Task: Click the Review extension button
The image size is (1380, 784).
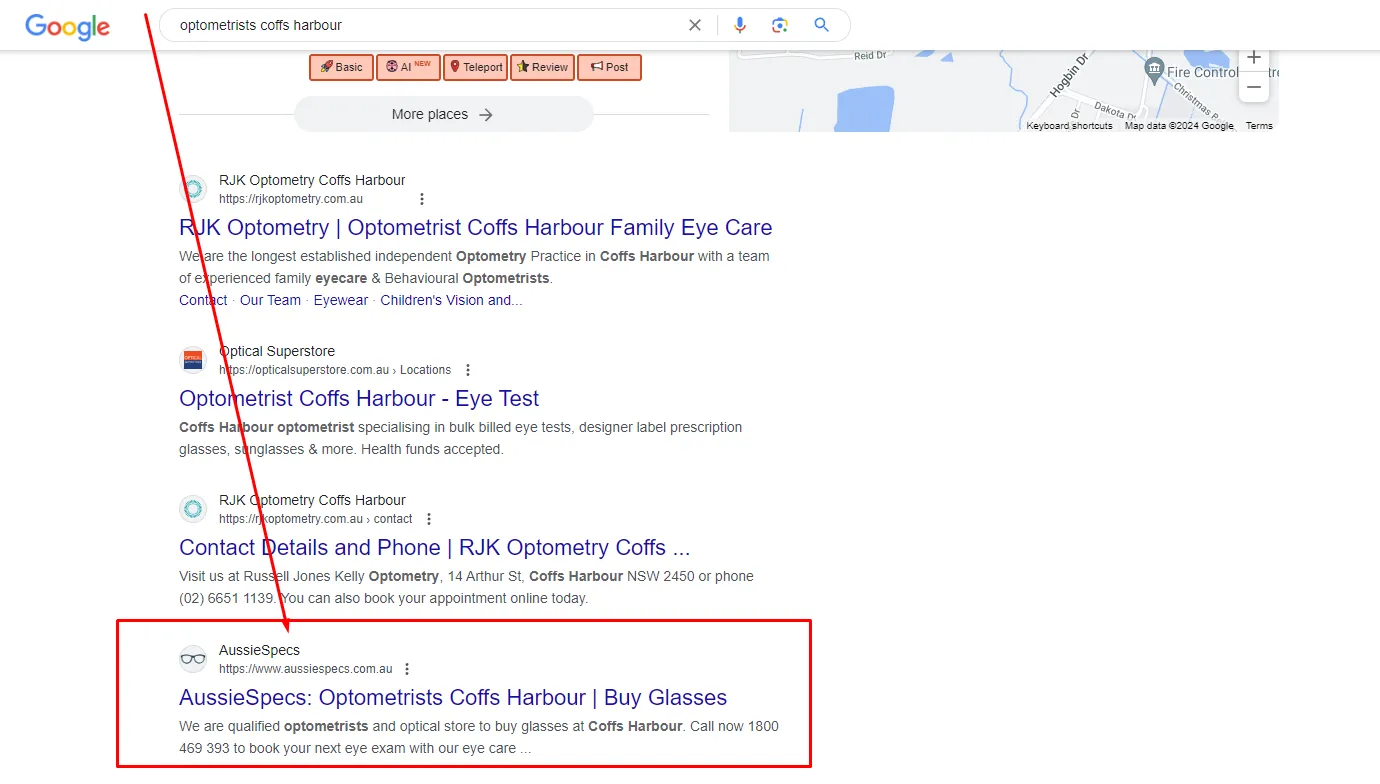Action: 542,67
